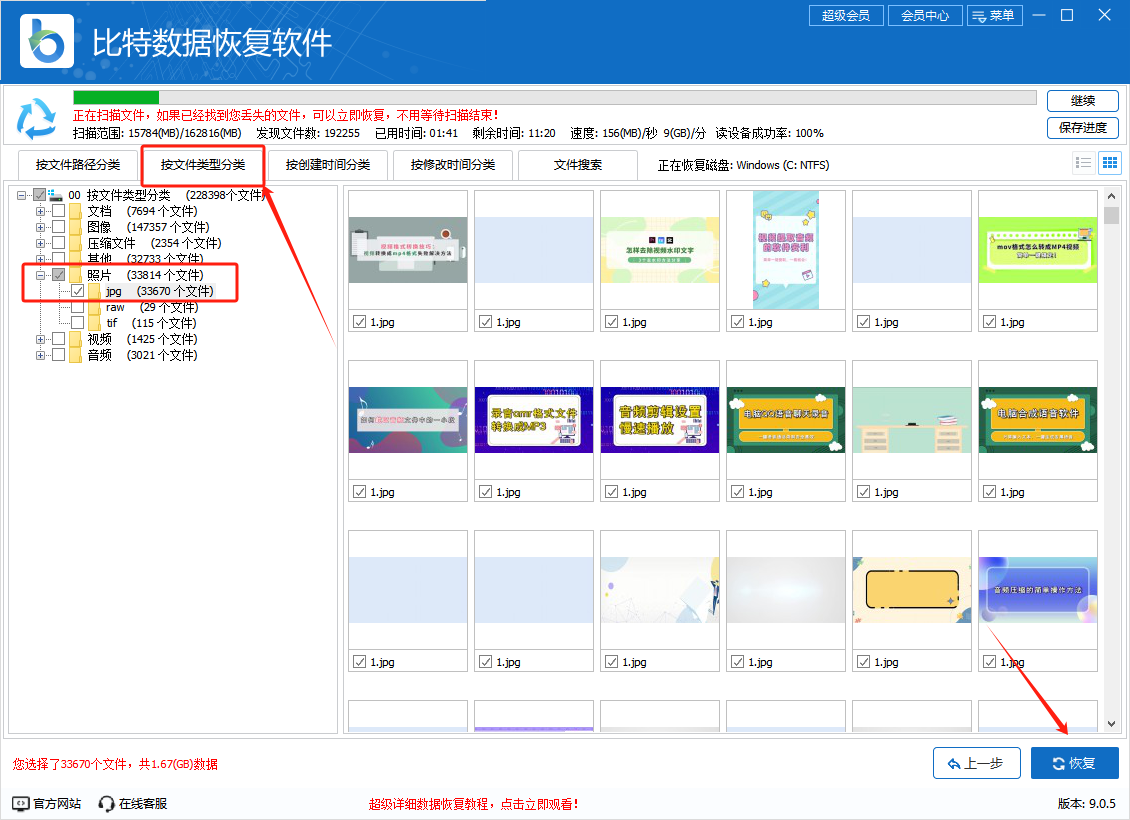Enable the 文档 category checkbox
1130x820 pixels.
tap(59, 211)
